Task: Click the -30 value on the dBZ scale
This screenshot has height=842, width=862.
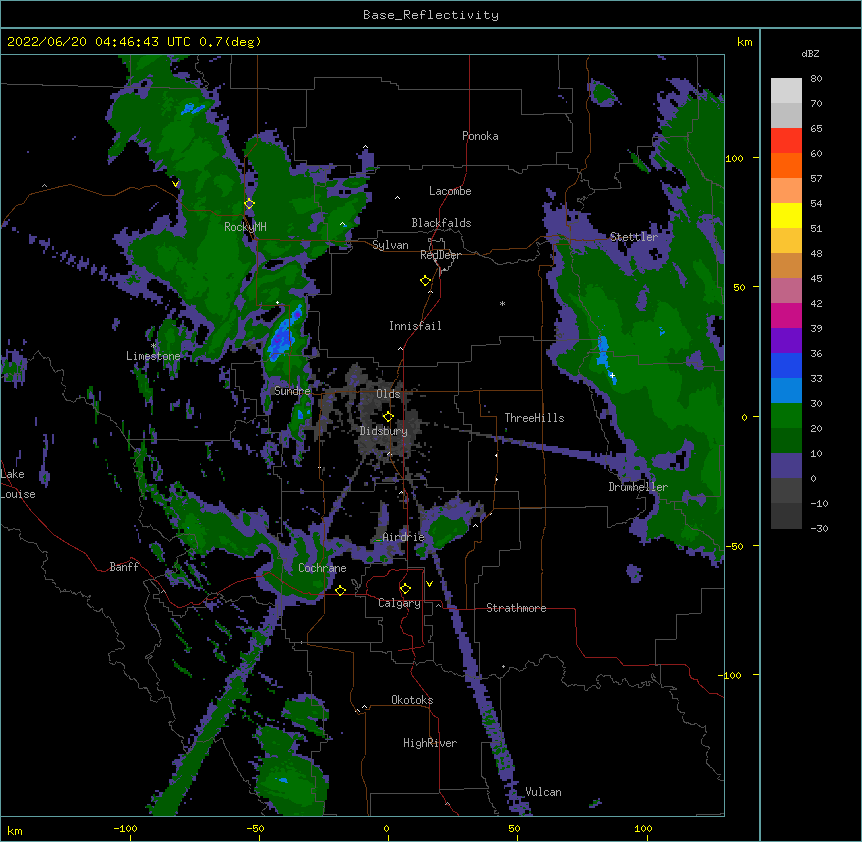Action: pyautogui.click(x=820, y=528)
